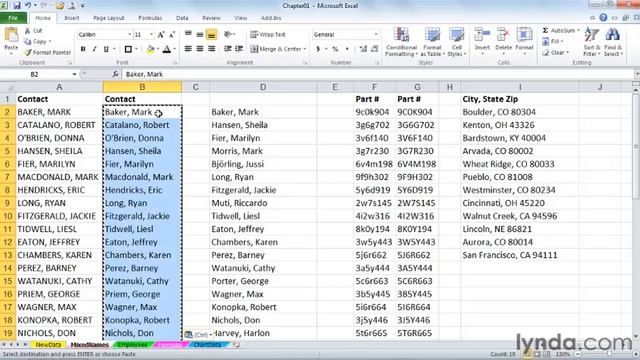Open Cell Styles gallery

click(457, 42)
